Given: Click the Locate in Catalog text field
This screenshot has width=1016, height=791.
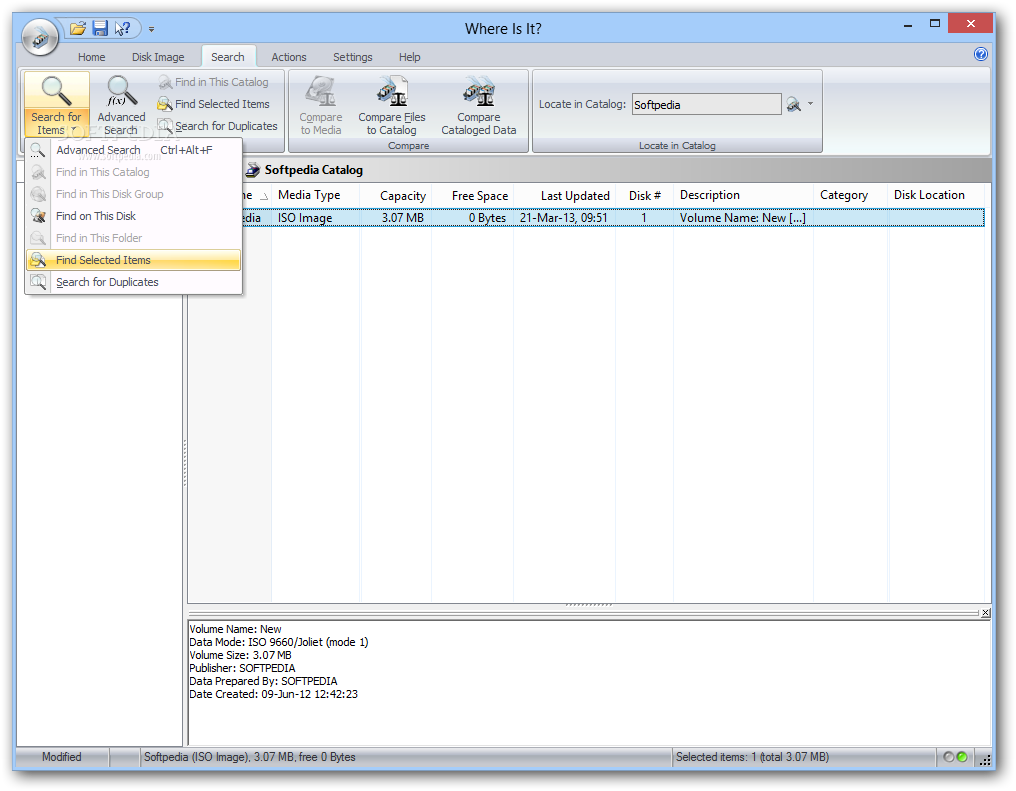Looking at the screenshot, I should (x=706, y=104).
